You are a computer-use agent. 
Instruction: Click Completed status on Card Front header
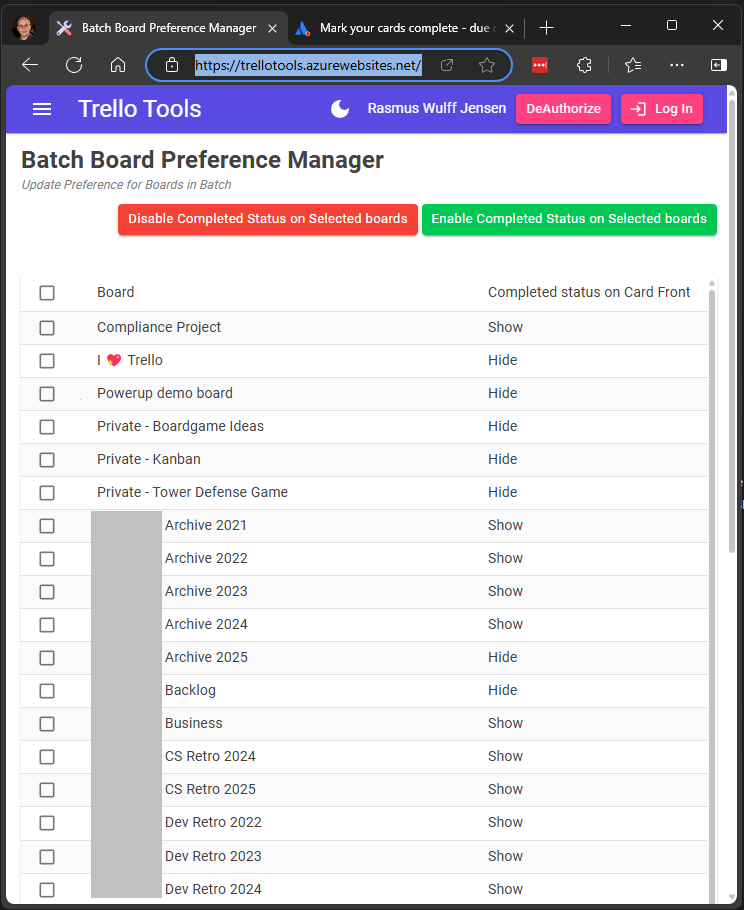click(x=589, y=292)
